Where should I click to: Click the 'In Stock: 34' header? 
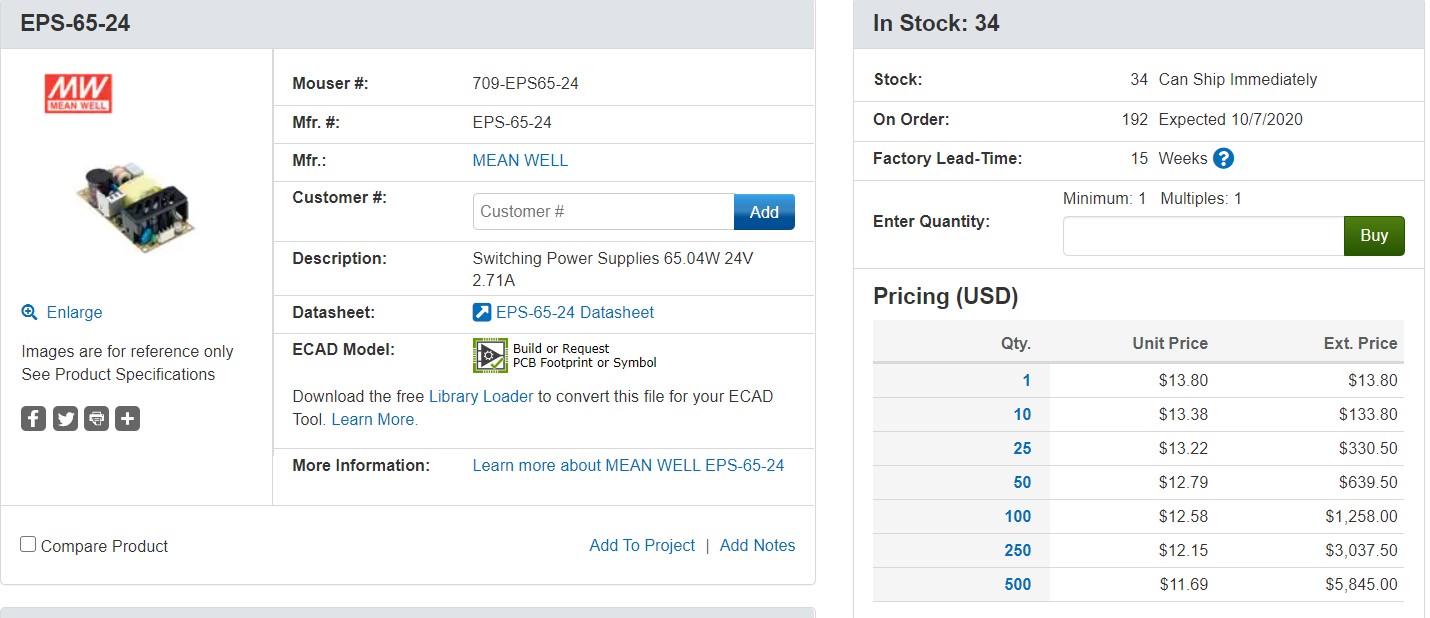coord(936,23)
